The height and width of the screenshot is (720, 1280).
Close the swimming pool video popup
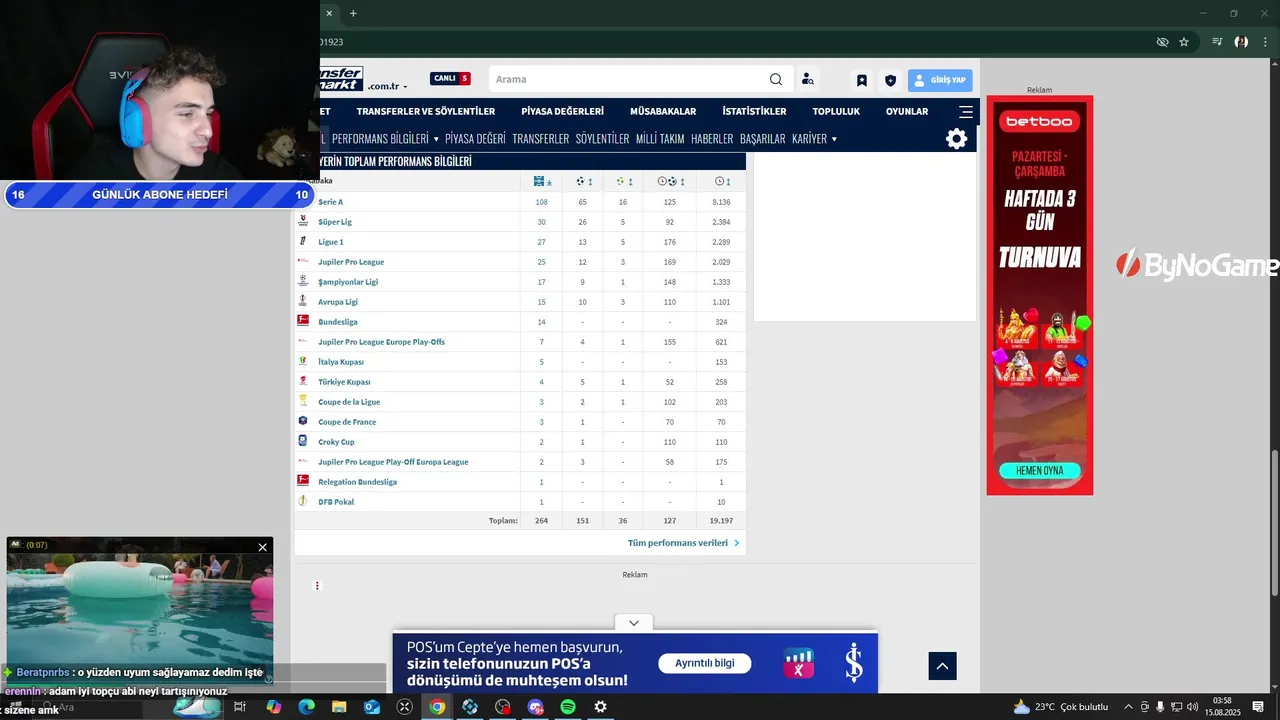coord(263,547)
